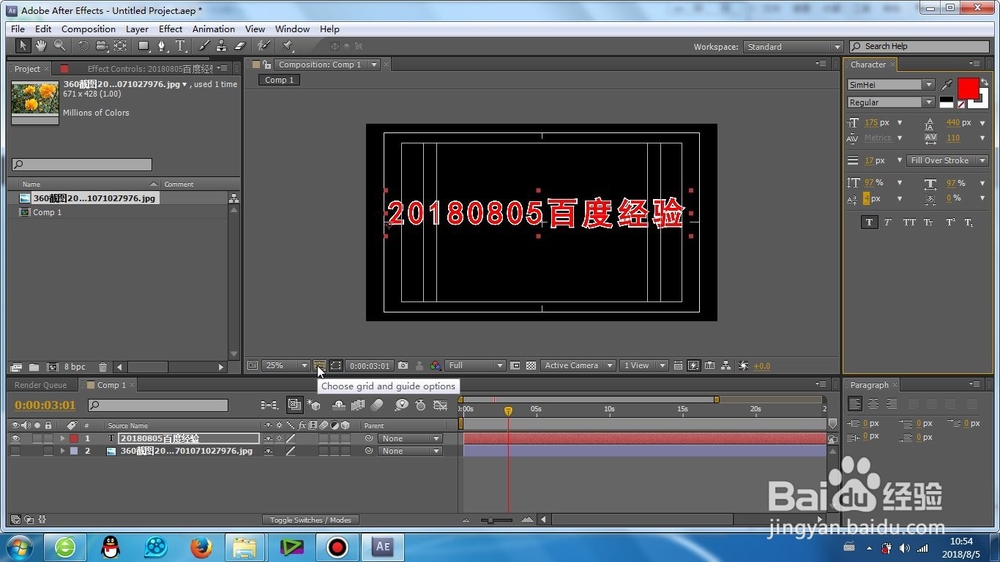1000x562 pixels.
Task: Click Create new folder icon in Project panel
Action: click(x=34, y=367)
